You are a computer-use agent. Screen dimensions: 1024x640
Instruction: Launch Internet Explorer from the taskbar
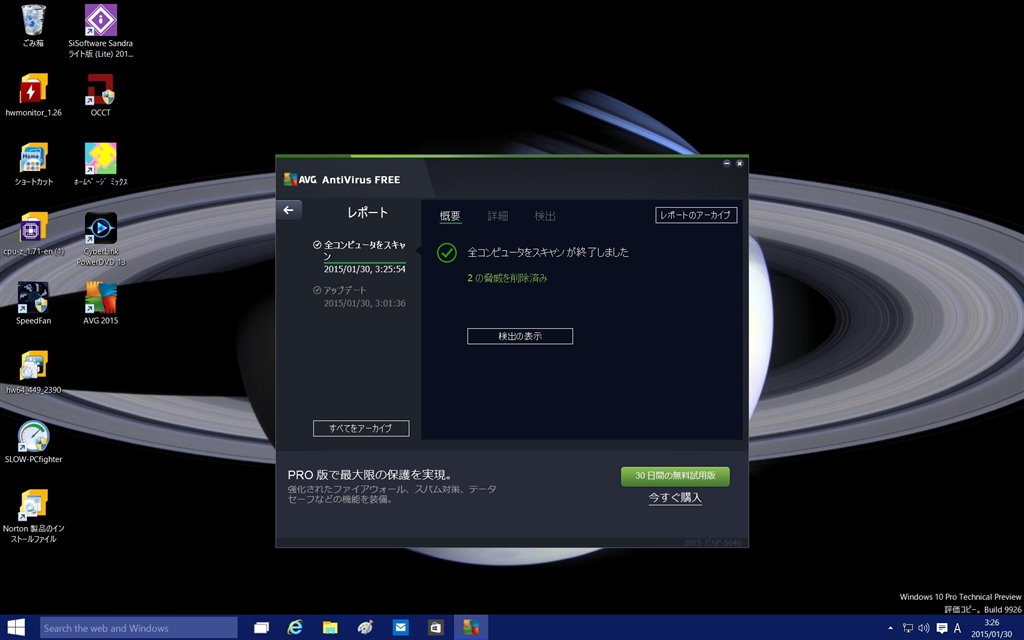coord(295,628)
